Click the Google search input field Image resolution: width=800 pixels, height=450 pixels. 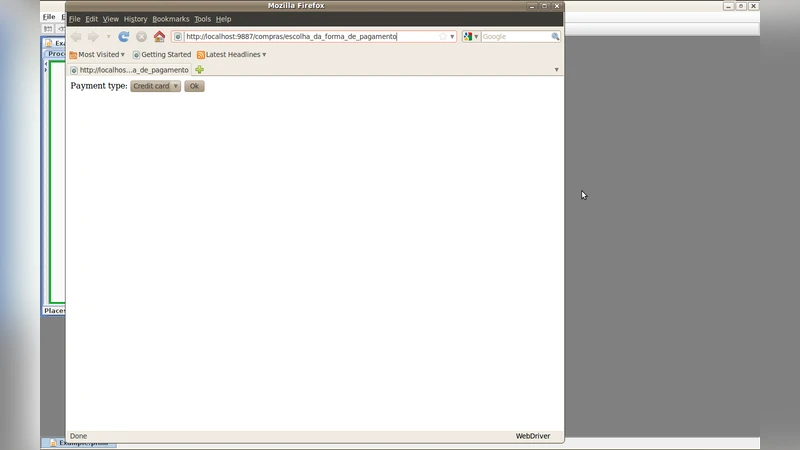pyautogui.click(x=515, y=37)
